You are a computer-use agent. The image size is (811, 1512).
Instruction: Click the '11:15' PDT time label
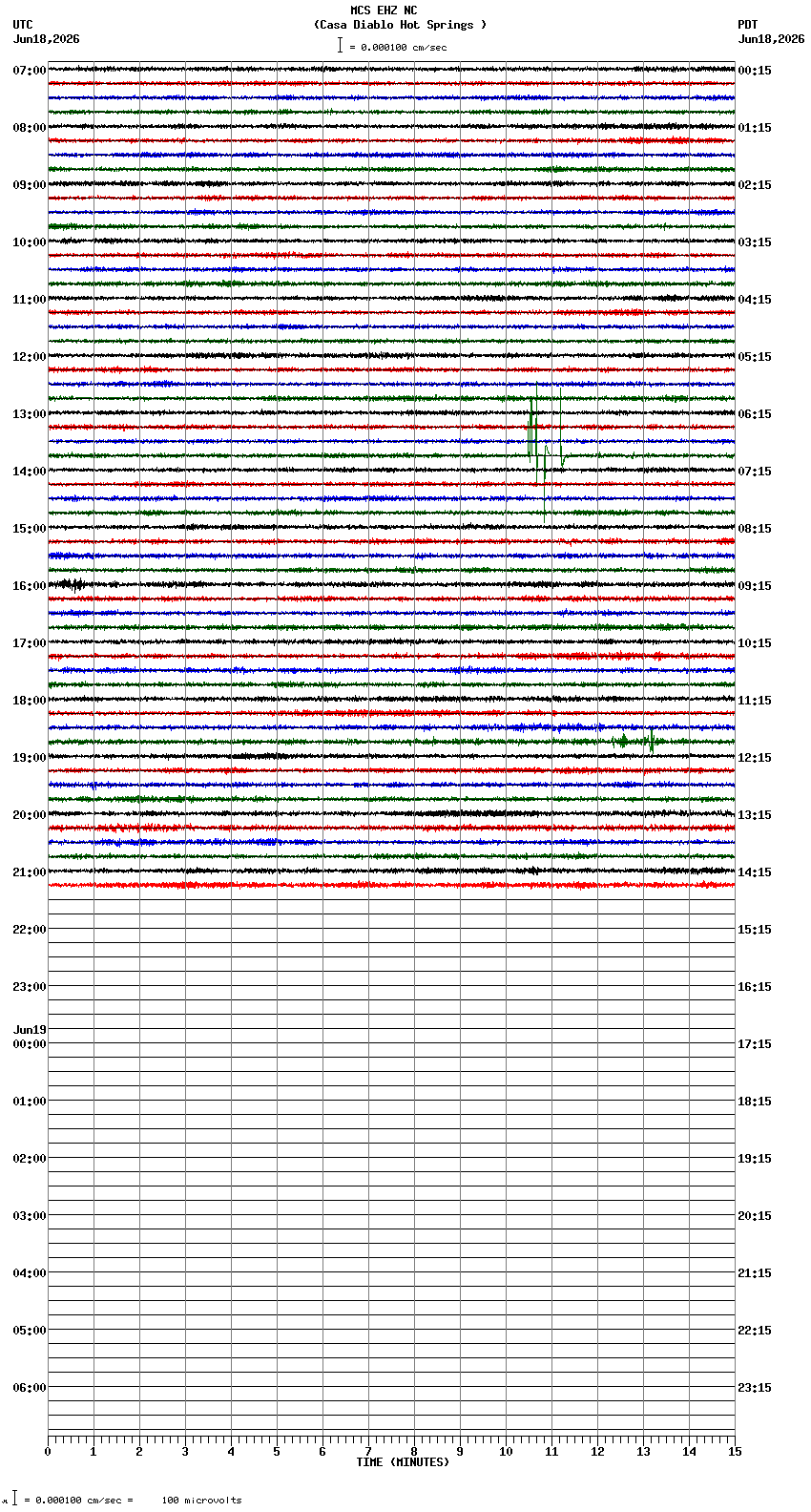coord(755,701)
